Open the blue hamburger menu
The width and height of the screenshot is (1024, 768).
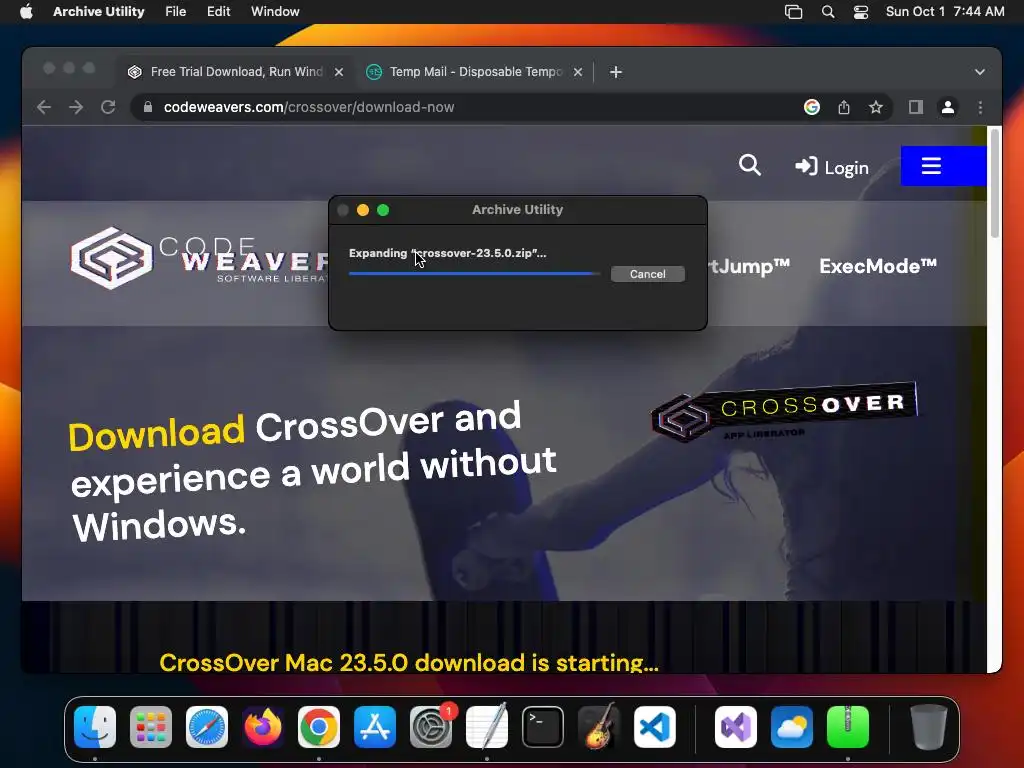(943, 166)
